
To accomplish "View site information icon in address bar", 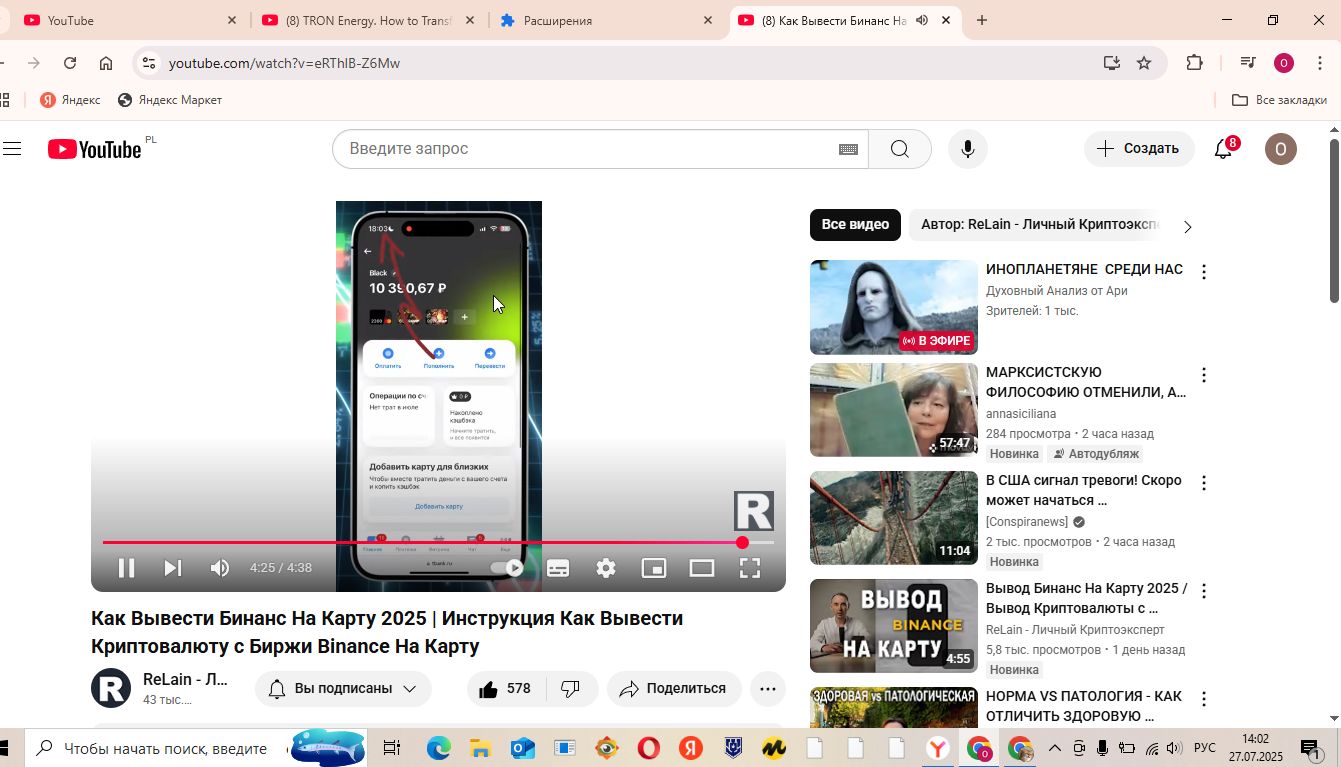I will click(149, 63).
